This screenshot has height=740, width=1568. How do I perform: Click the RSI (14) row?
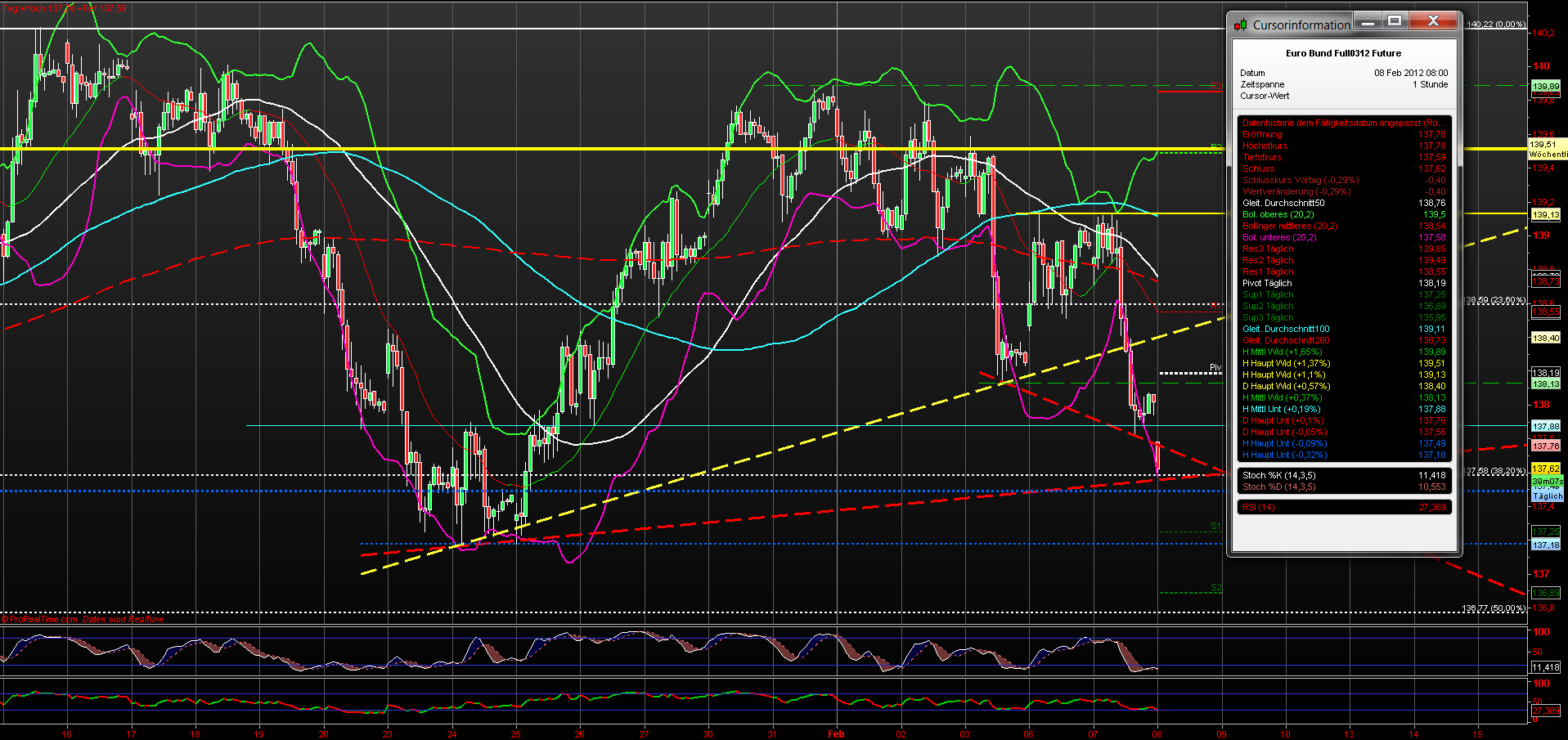point(1343,507)
